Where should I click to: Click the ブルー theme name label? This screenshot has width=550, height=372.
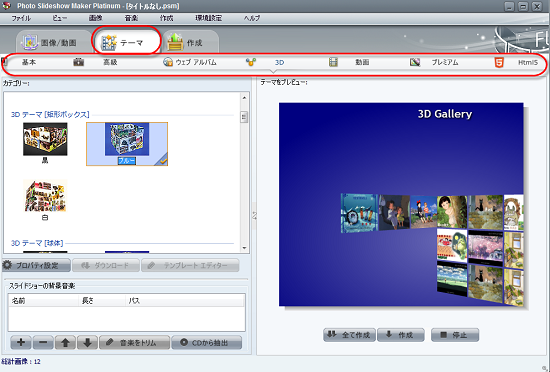[x=127, y=161]
